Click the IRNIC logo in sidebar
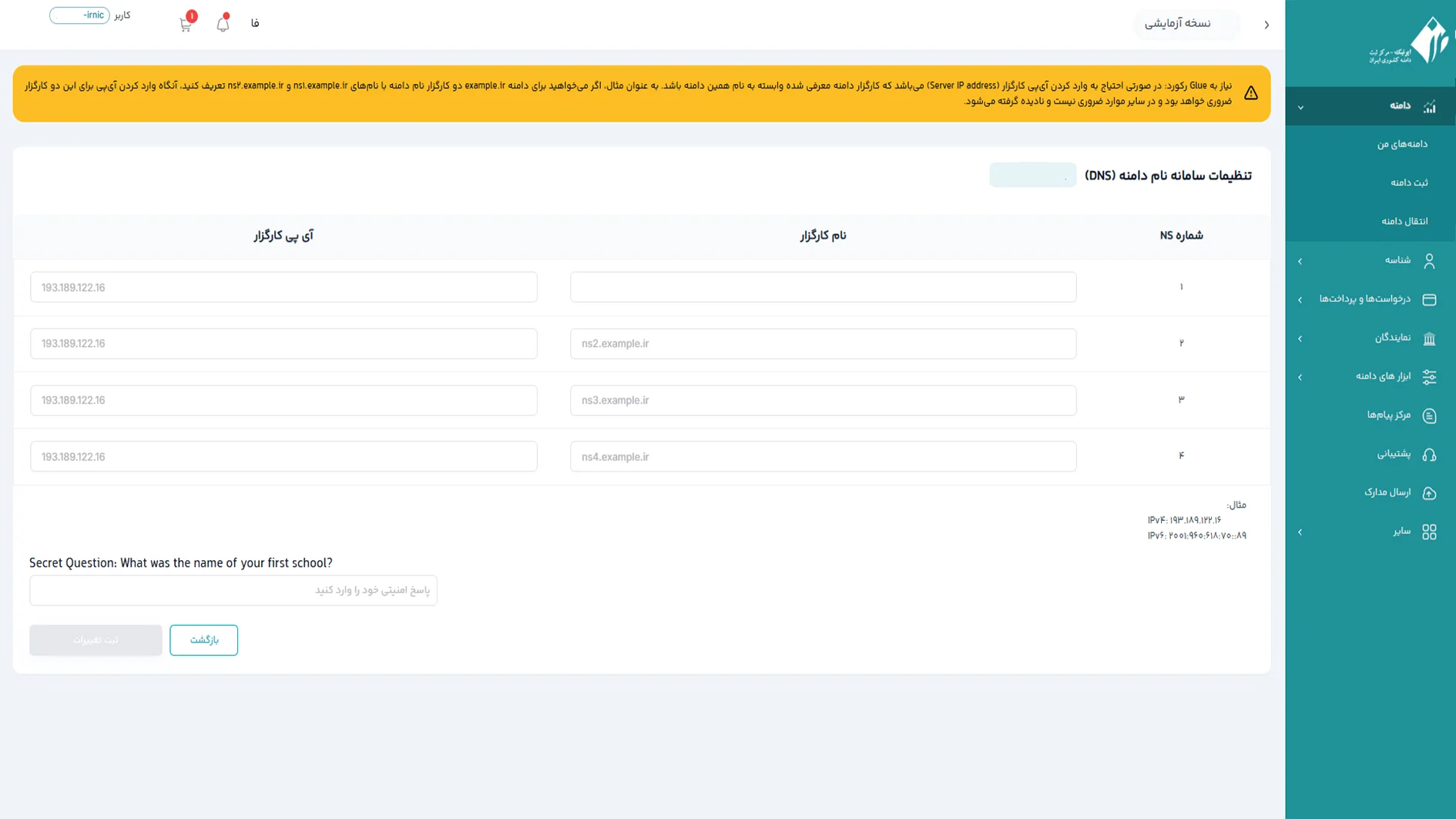 [x=1409, y=42]
